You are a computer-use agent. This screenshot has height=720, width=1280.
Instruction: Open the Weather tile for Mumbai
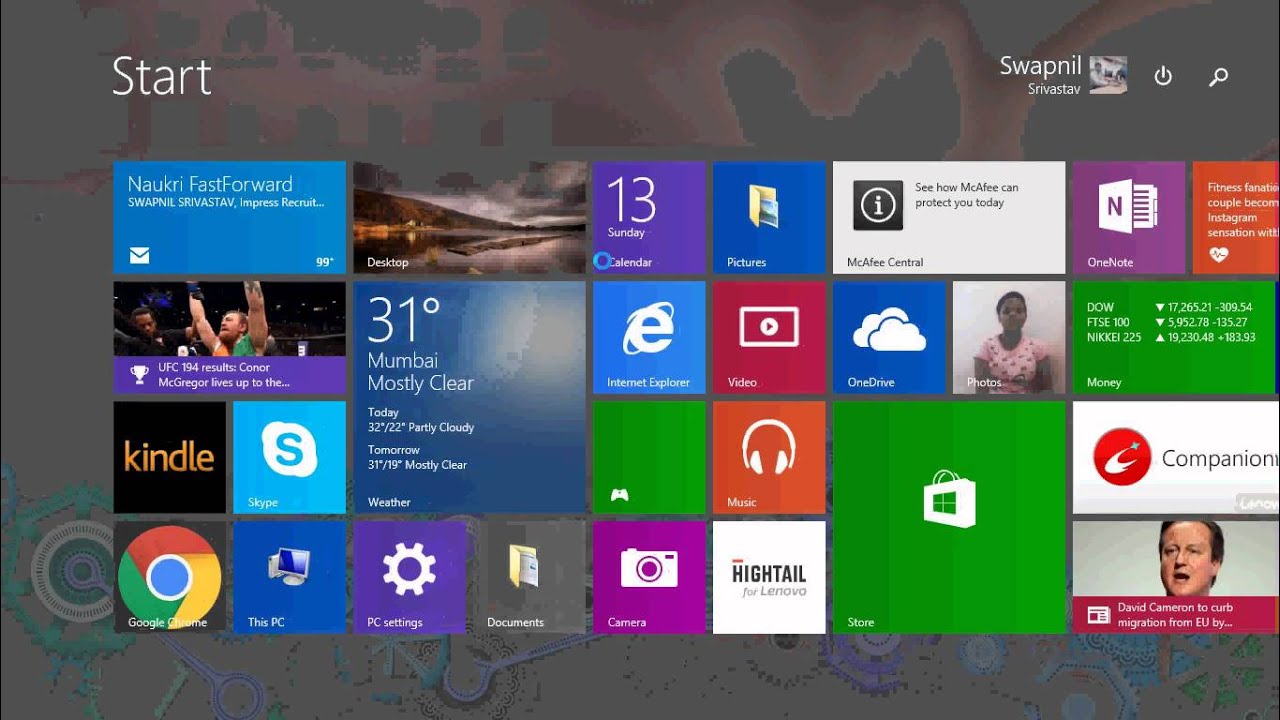pyautogui.click(x=469, y=397)
